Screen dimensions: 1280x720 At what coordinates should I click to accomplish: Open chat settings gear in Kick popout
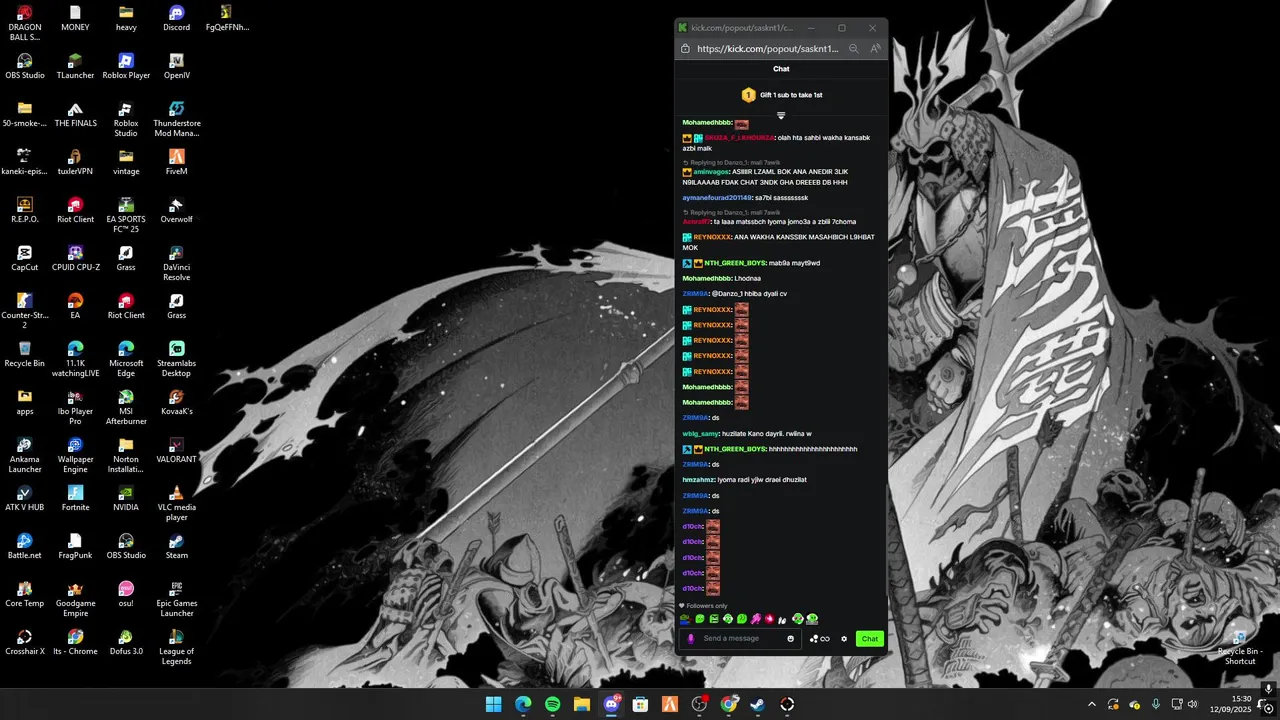pos(844,639)
